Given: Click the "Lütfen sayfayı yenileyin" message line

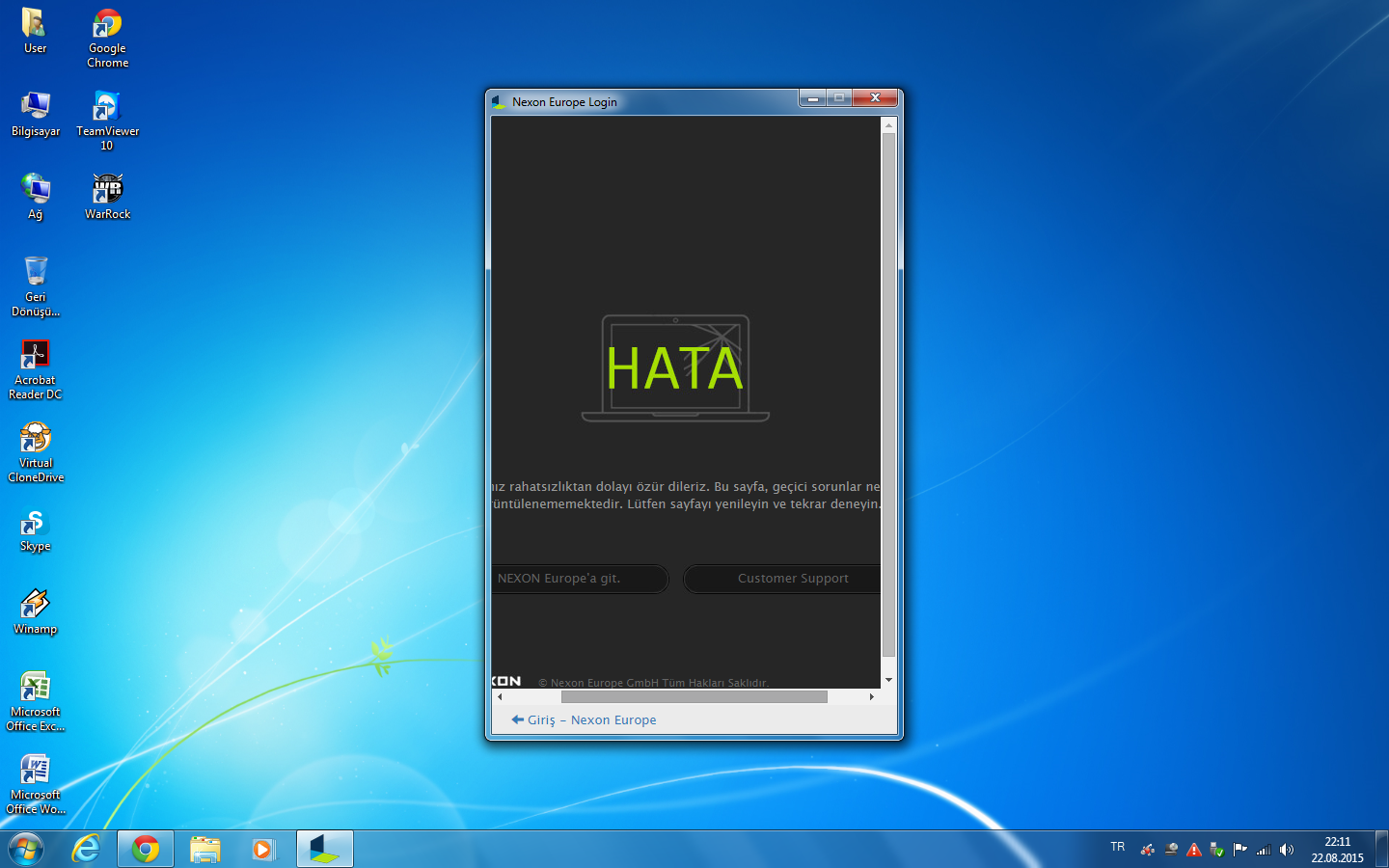Looking at the screenshot, I should tap(686, 503).
